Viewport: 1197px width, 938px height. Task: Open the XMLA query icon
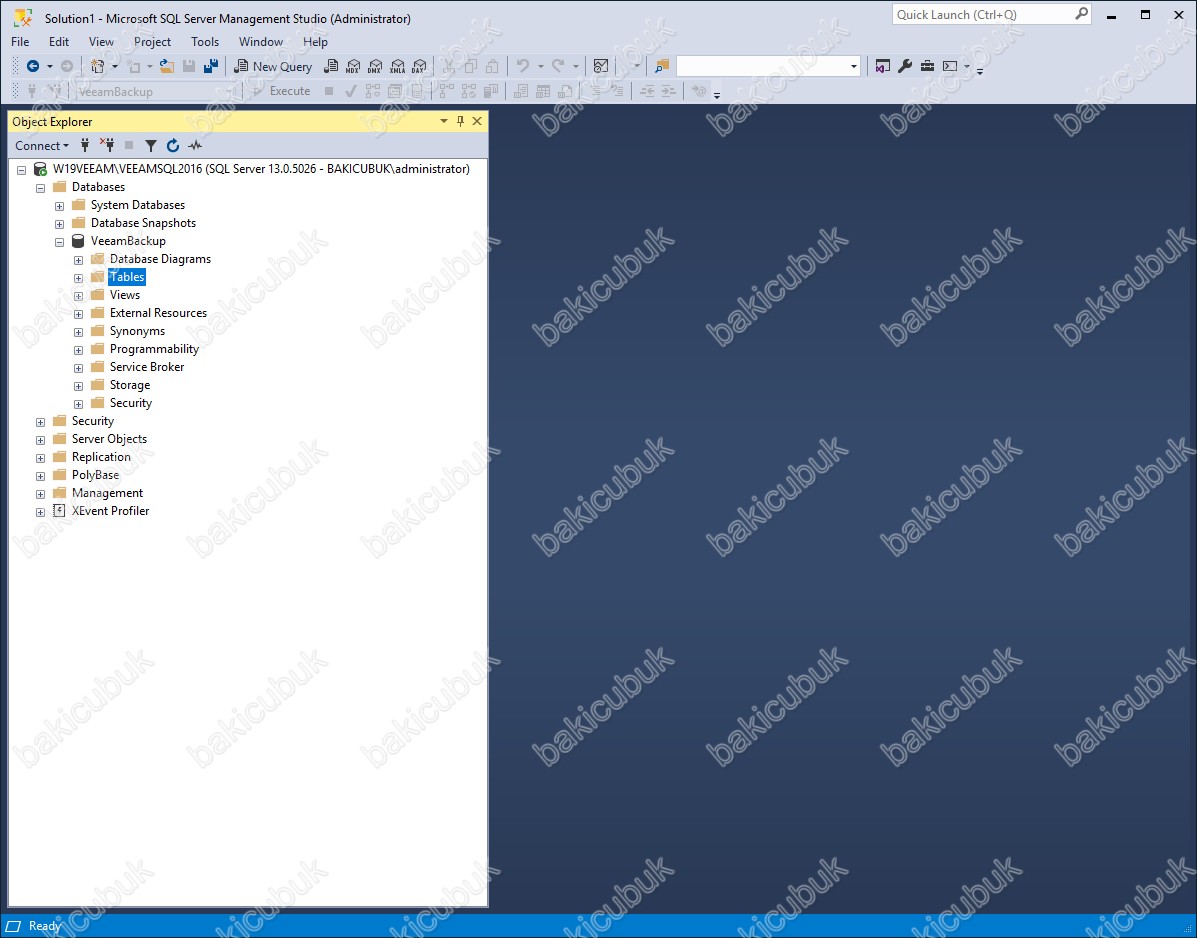click(x=397, y=66)
